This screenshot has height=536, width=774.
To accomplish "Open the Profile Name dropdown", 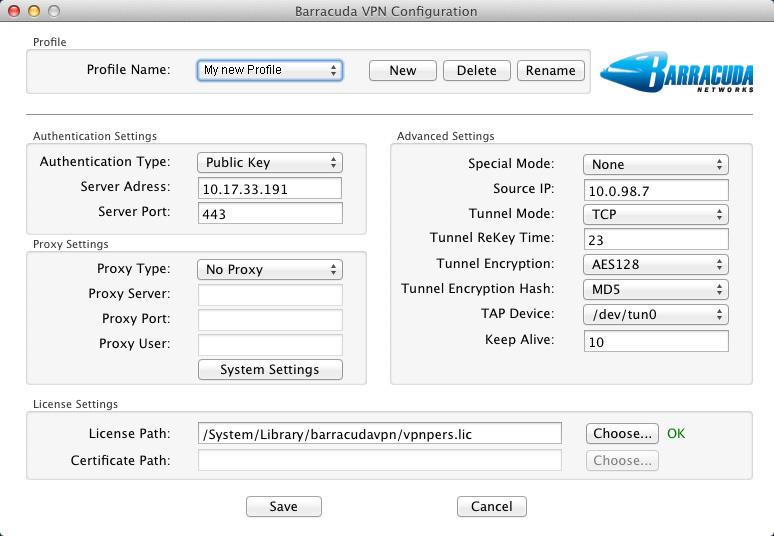I will click(270, 70).
